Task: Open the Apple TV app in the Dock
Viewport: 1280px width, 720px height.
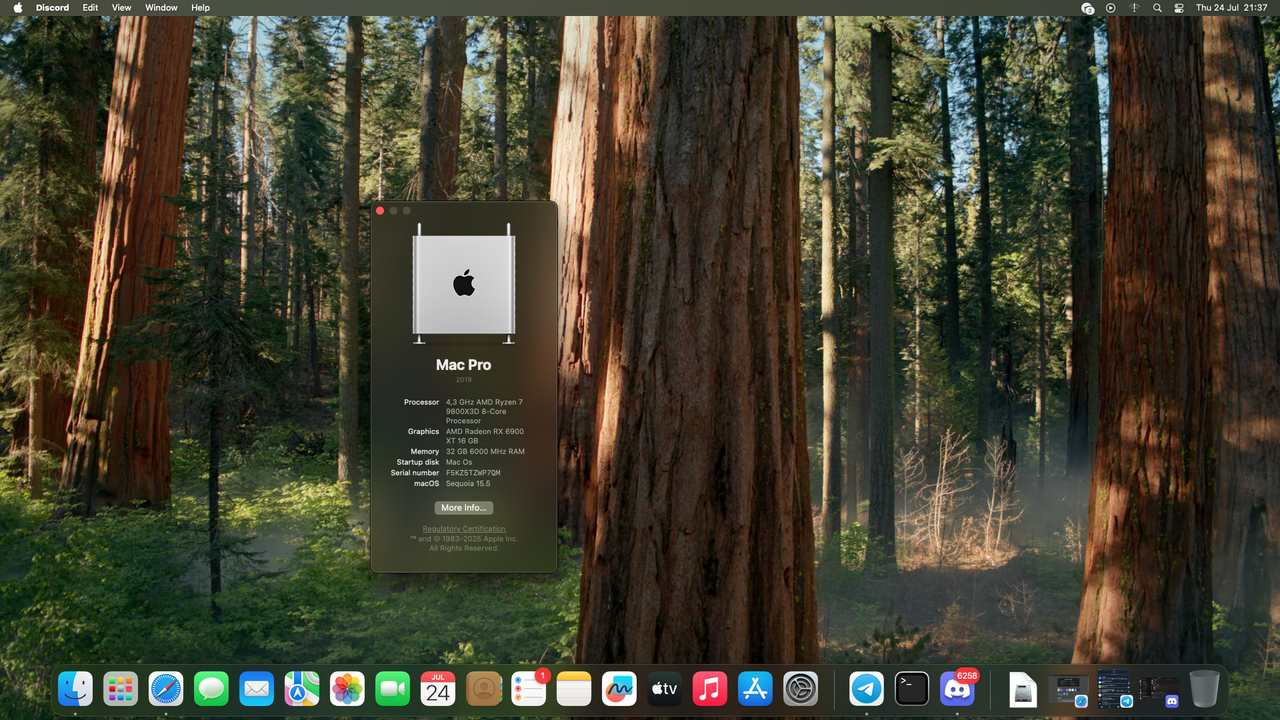Action: click(665, 689)
